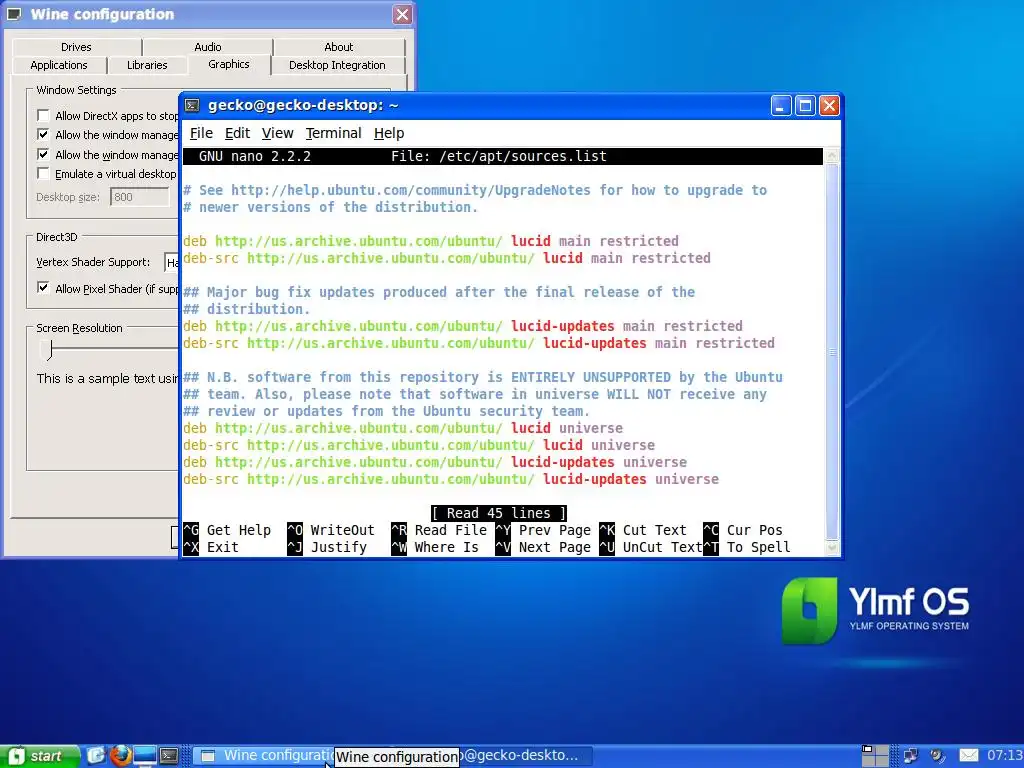Click the terminal scrollbar down arrow
Screen dimensions: 1024x768
[832, 547]
